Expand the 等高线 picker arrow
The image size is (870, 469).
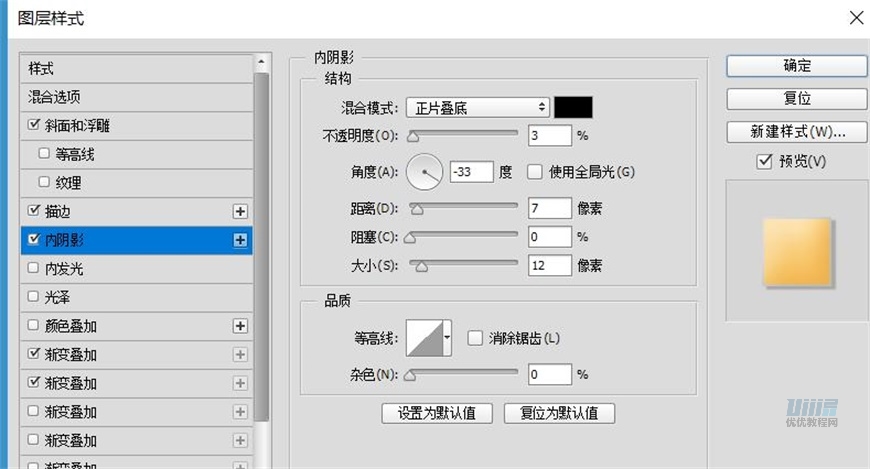447,338
